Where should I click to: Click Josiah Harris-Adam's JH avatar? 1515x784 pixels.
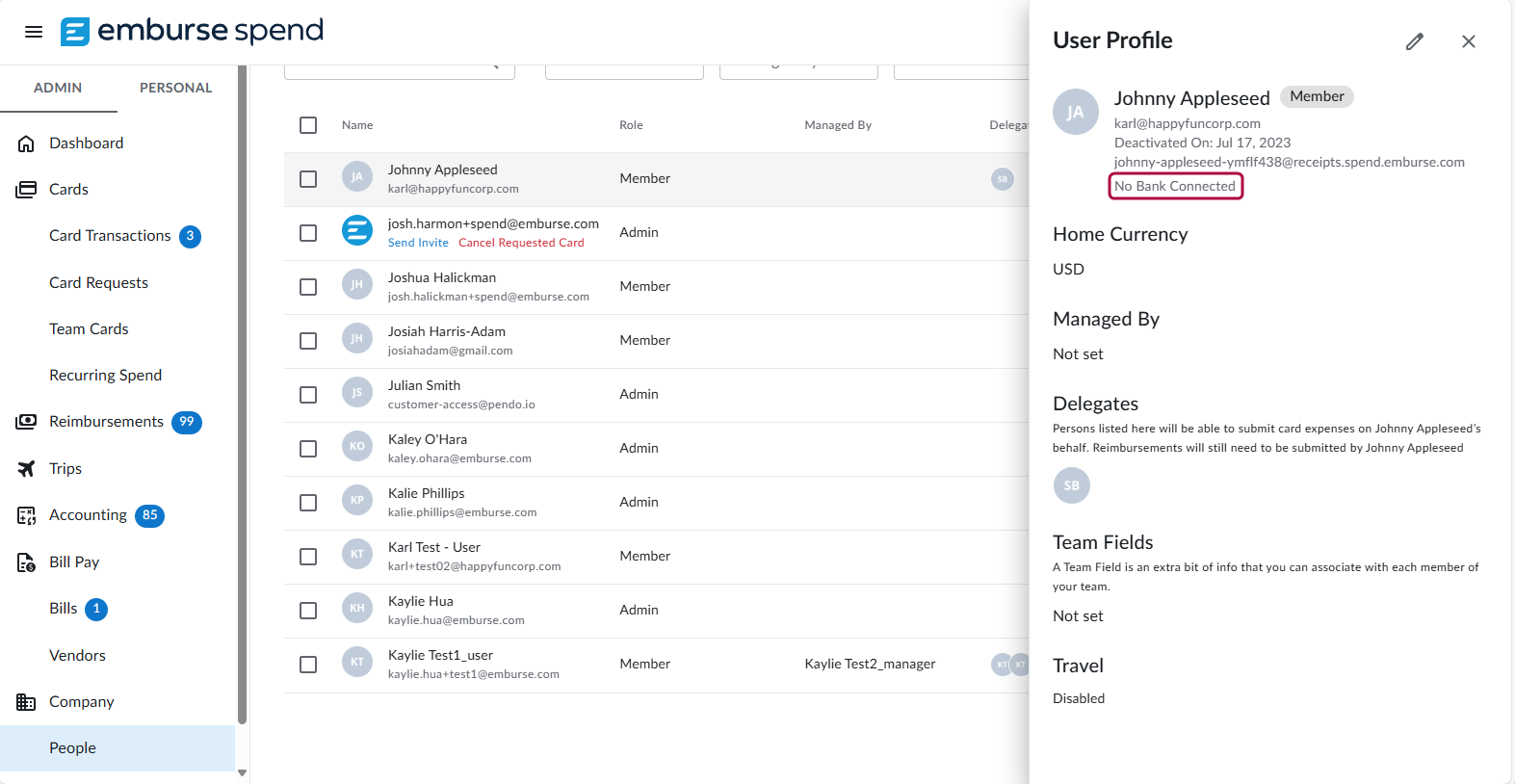point(357,338)
